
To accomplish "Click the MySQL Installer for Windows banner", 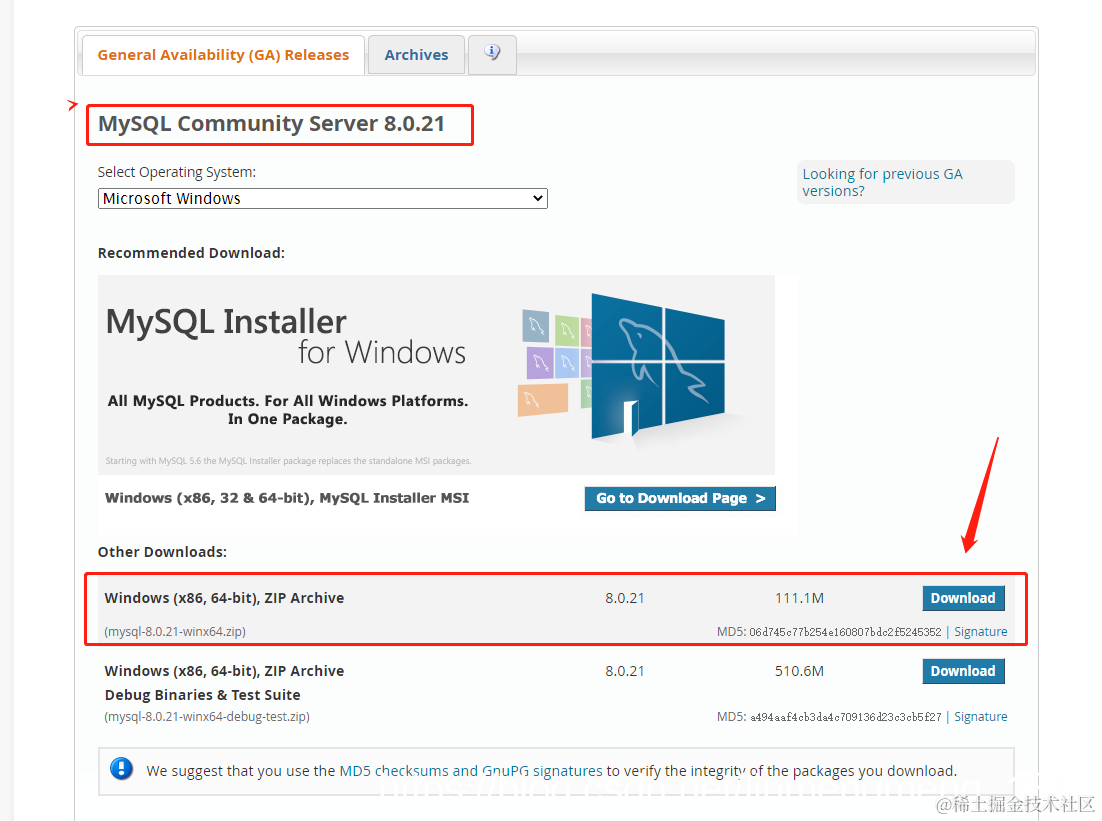I will point(436,375).
